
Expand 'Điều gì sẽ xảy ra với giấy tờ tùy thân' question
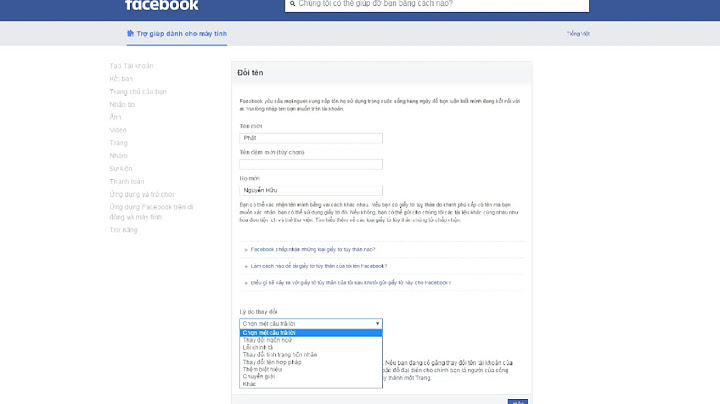coord(351,283)
